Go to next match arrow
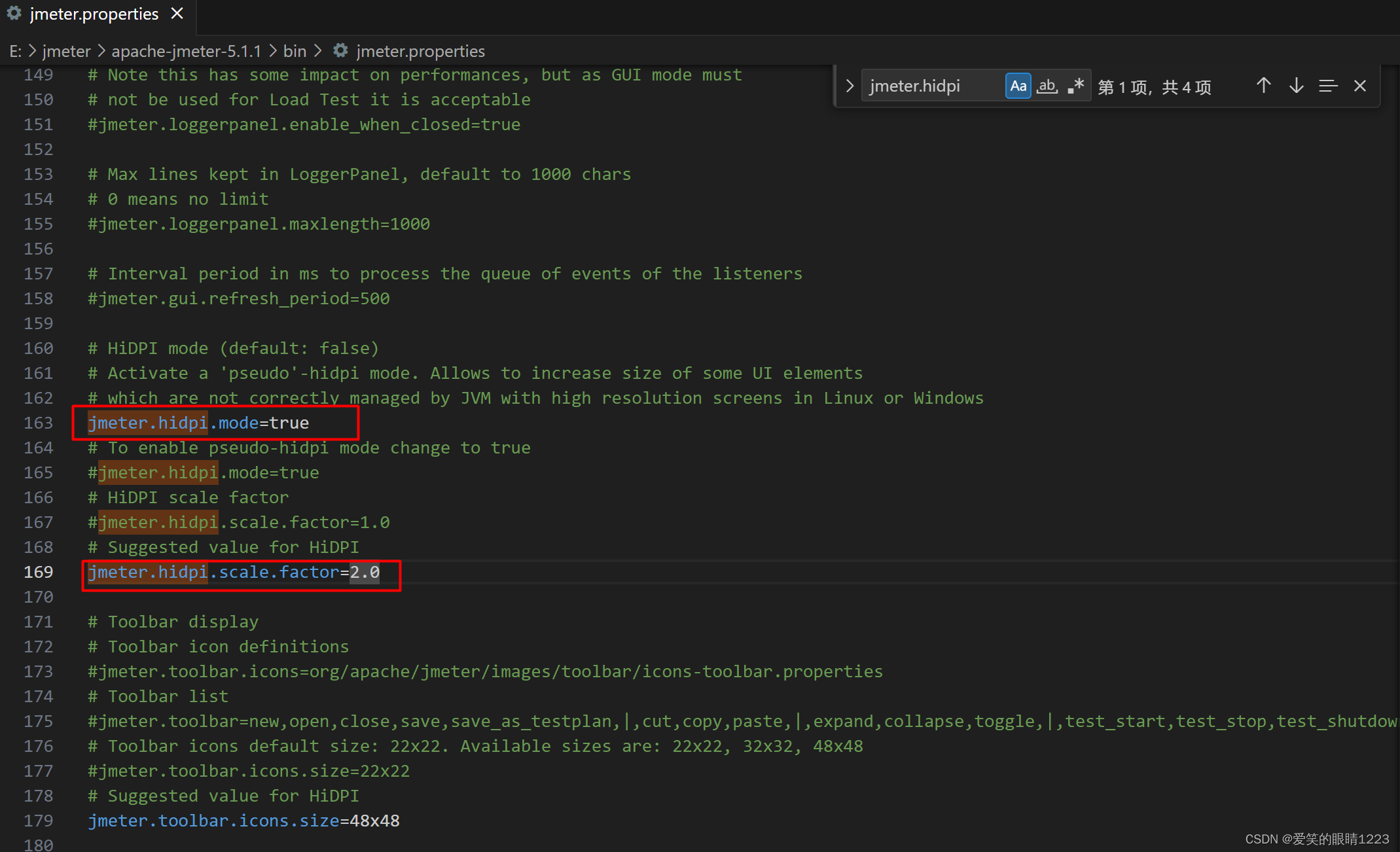1400x852 pixels. point(1296,86)
